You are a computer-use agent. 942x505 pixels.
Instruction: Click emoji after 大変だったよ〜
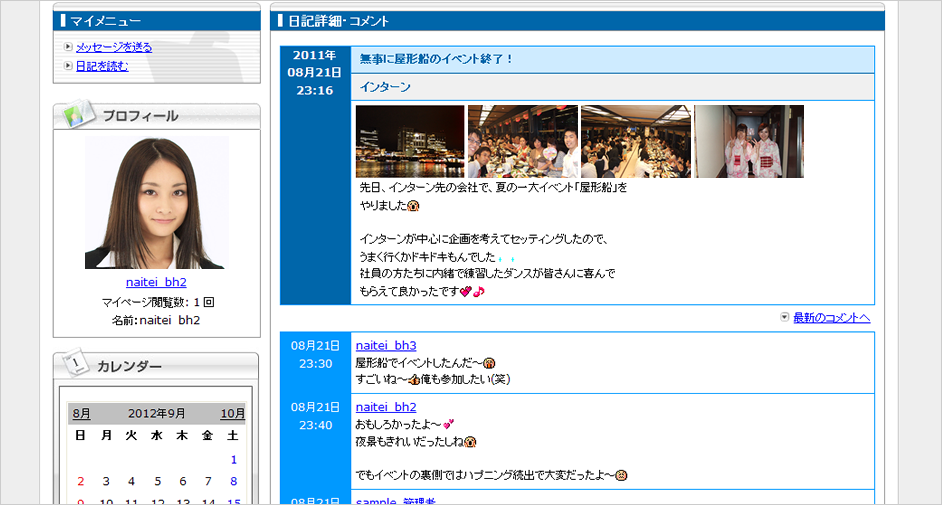[621, 476]
